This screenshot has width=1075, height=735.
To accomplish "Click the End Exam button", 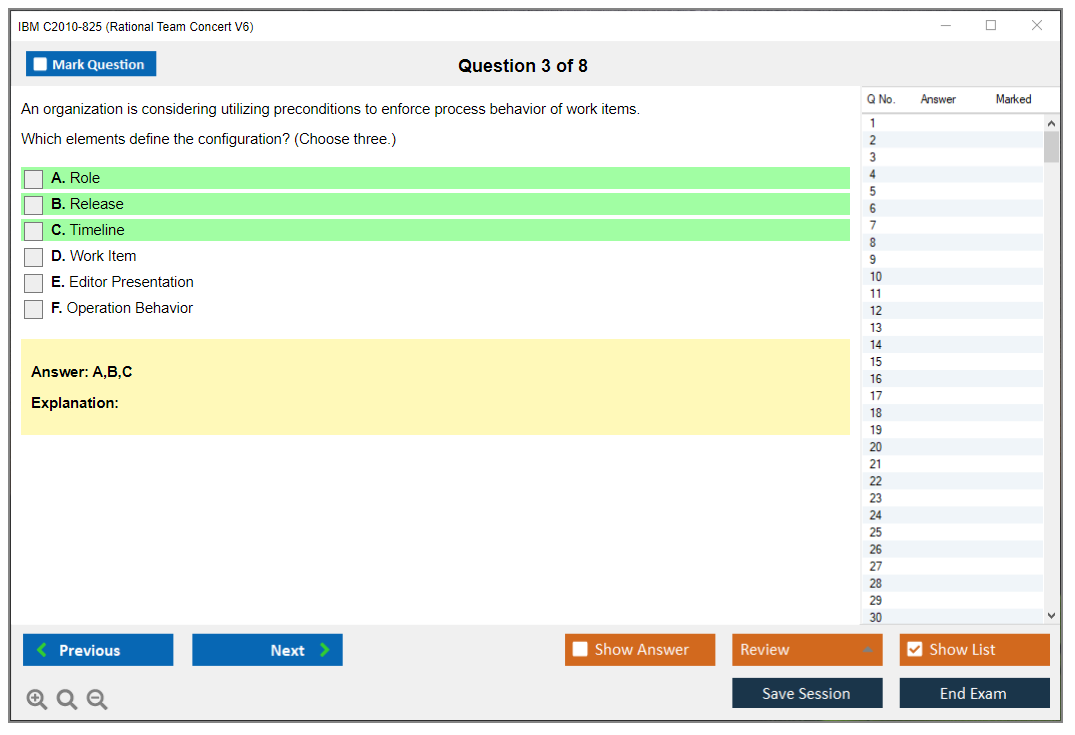I will [x=974, y=693].
